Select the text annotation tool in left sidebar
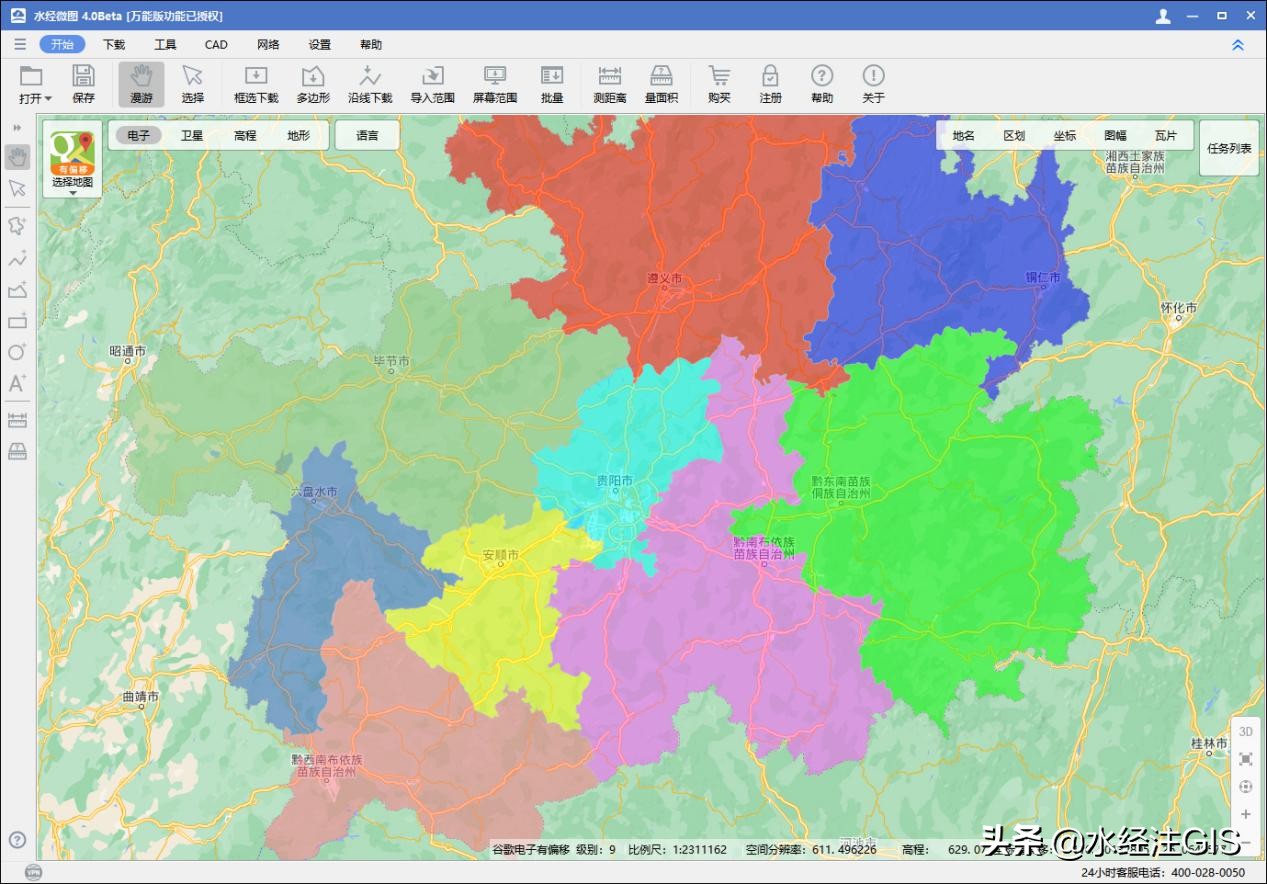 17,384
